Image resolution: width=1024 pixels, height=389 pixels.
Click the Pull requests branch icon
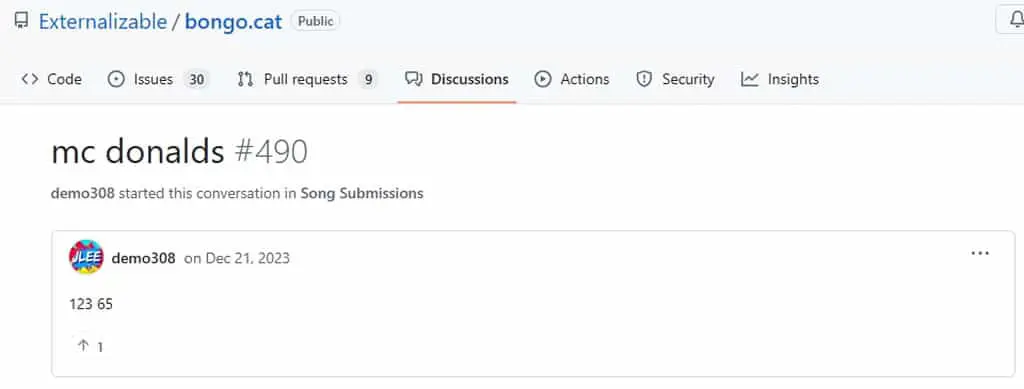245,80
